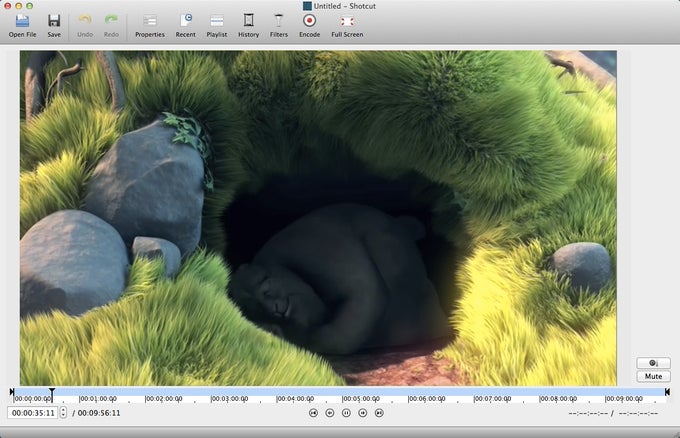
Task: Show the History panel
Action: coord(248,26)
